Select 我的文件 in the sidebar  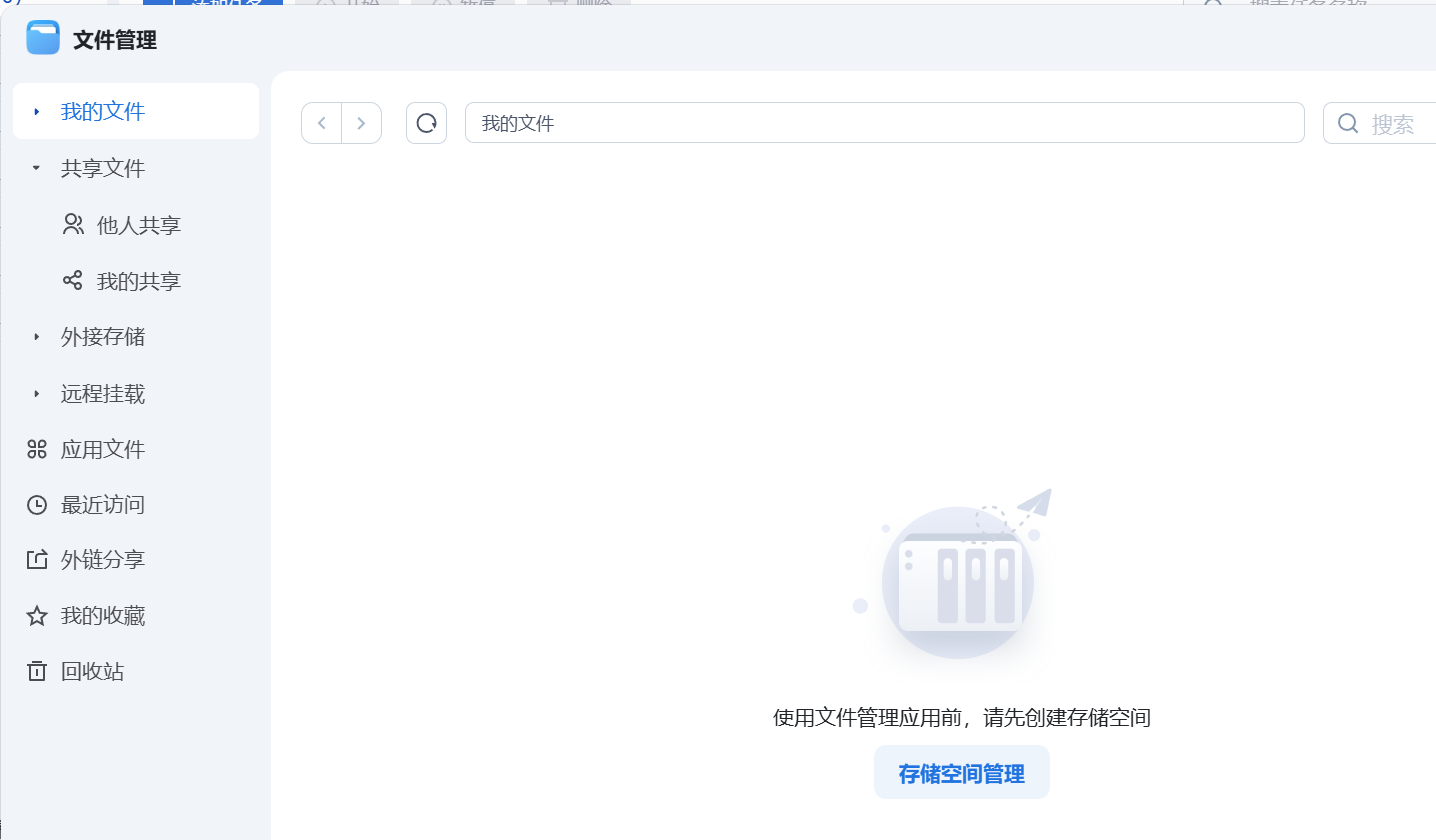tap(136, 111)
